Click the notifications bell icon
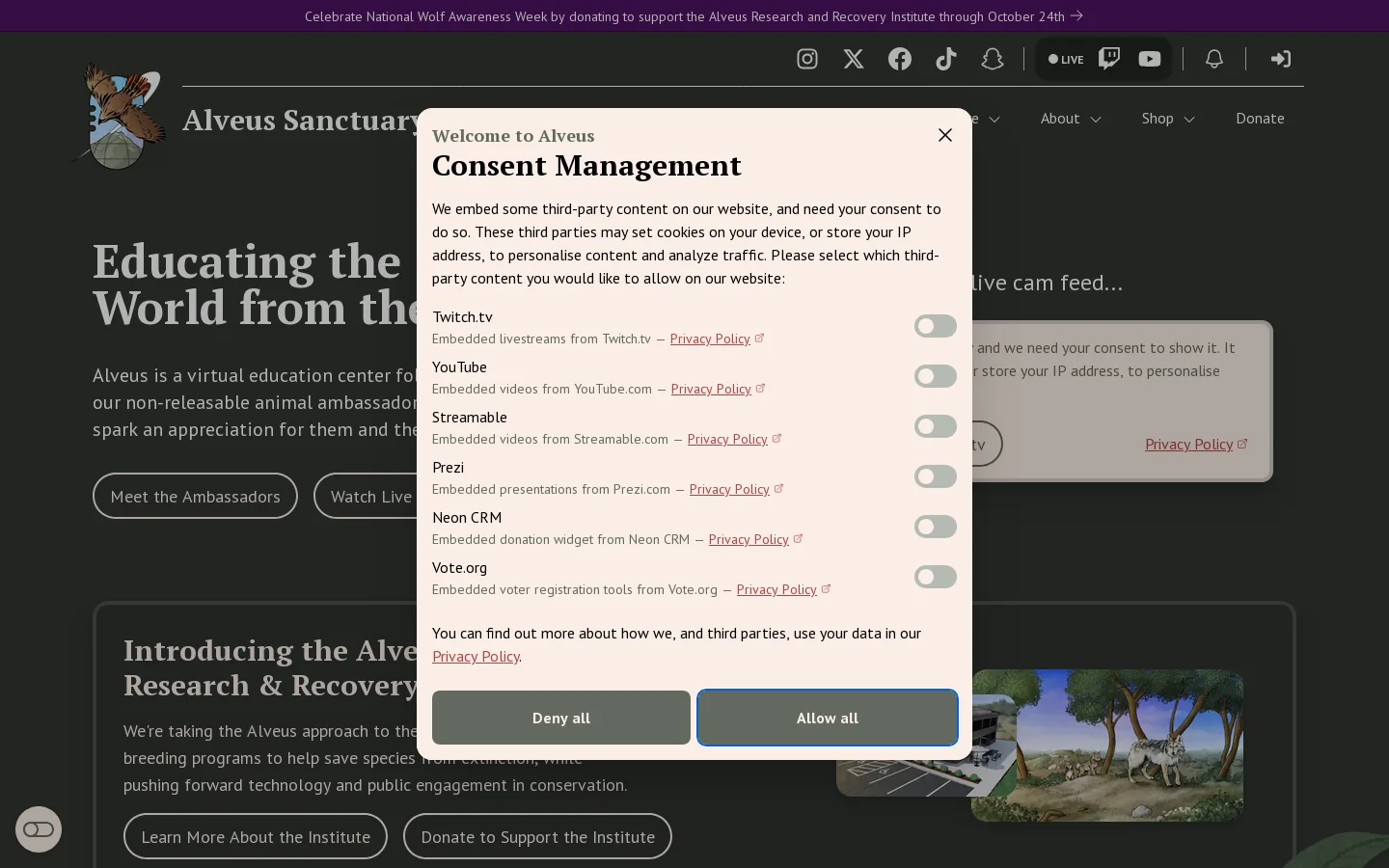Image resolution: width=1389 pixels, height=868 pixels. 1214,59
